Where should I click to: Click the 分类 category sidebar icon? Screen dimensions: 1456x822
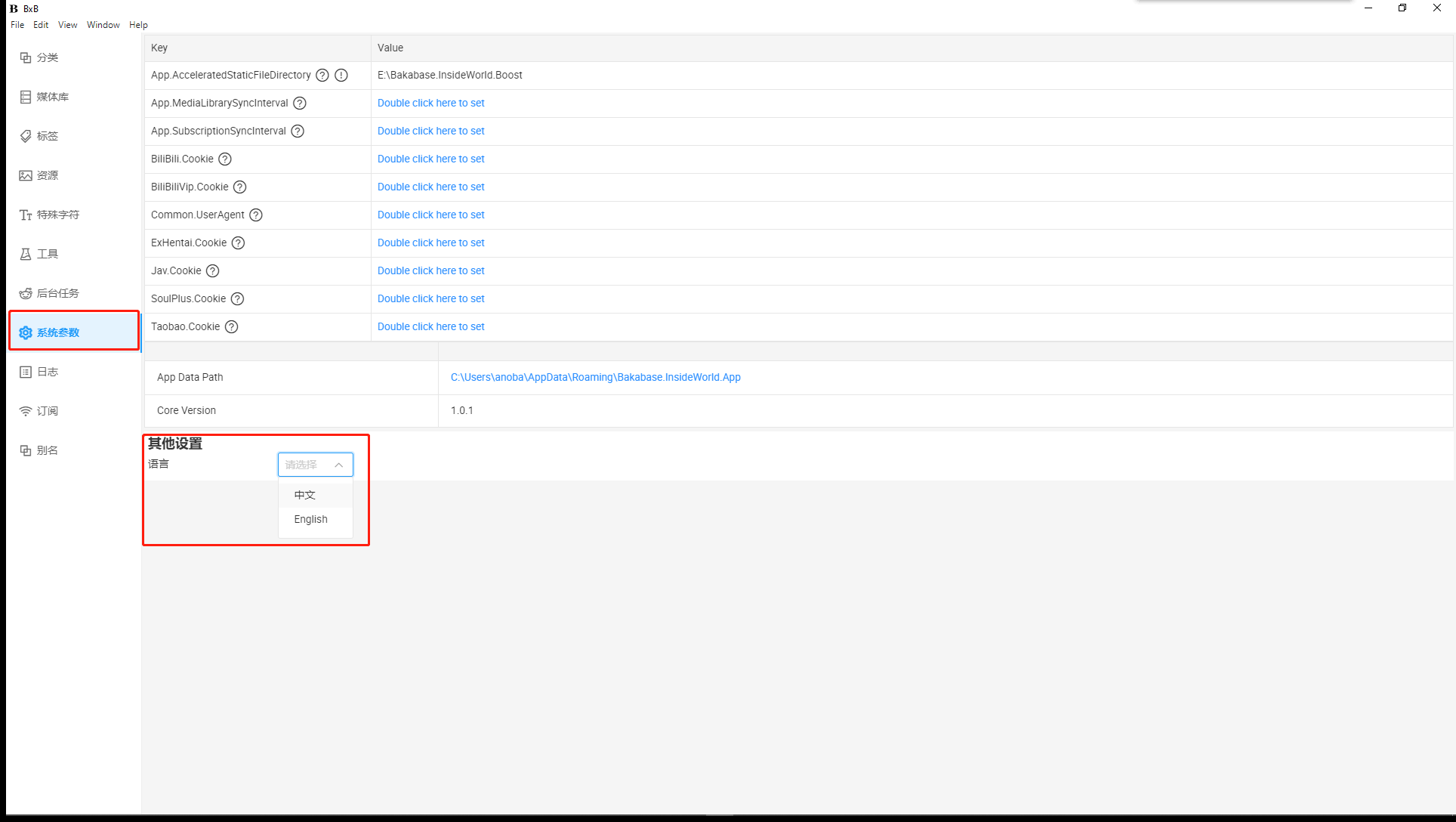point(26,57)
